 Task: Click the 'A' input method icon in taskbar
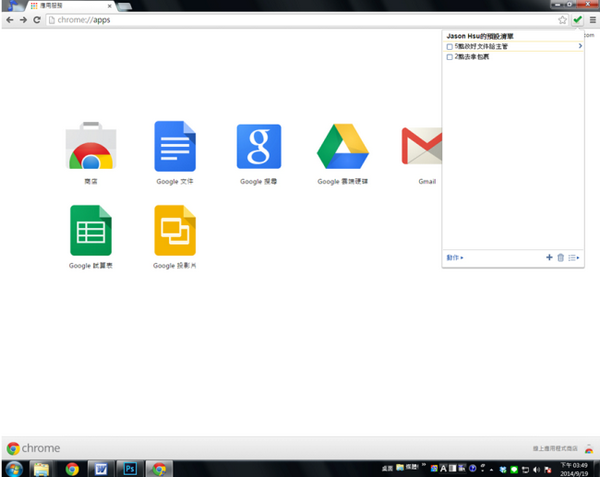click(443, 469)
